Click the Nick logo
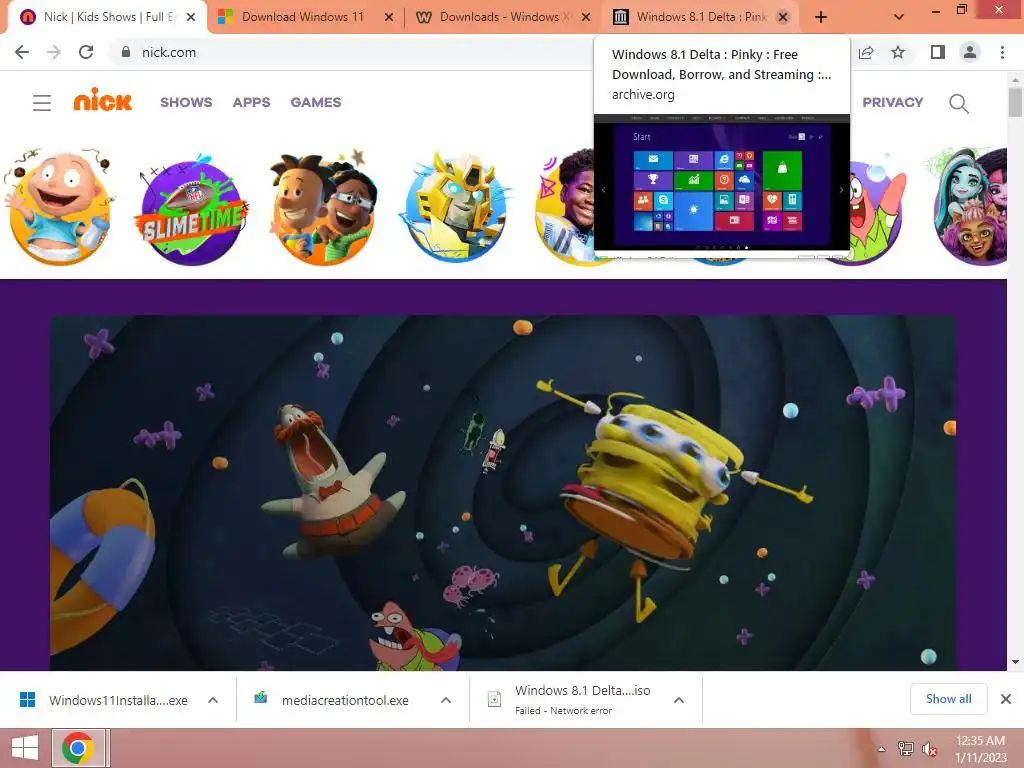1024x768 pixels. [x=103, y=100]
